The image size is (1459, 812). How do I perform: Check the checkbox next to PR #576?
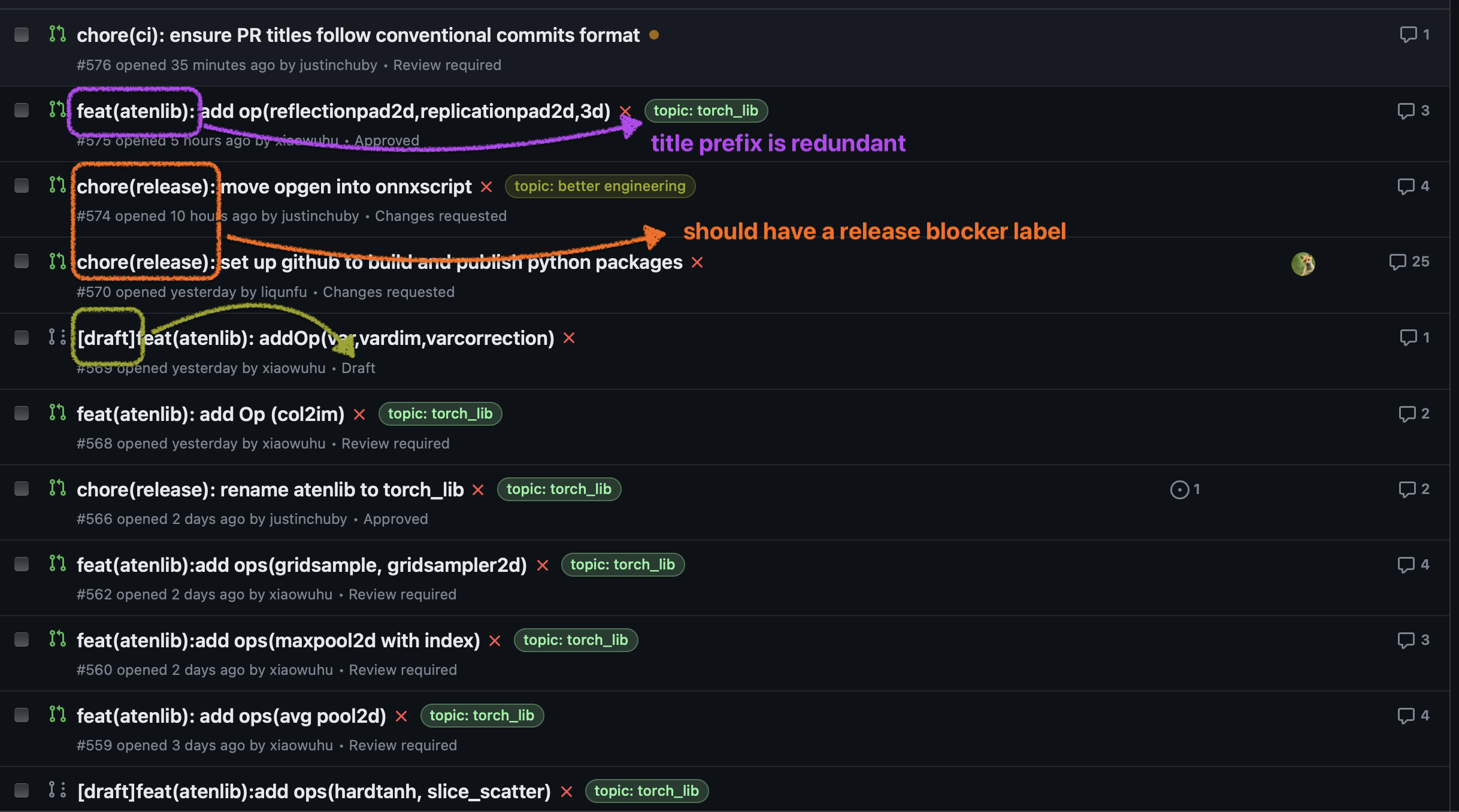click(x=22, y=35)
